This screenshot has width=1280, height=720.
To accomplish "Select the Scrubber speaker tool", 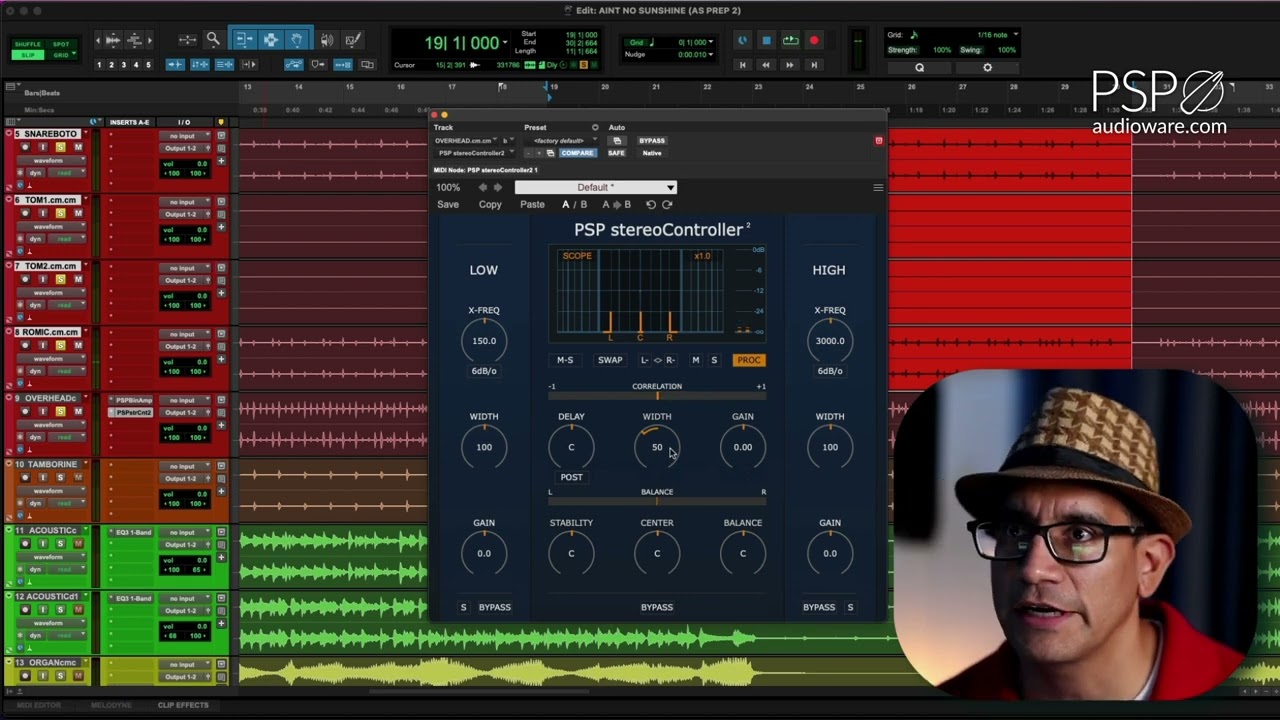I will coord(327,40).
